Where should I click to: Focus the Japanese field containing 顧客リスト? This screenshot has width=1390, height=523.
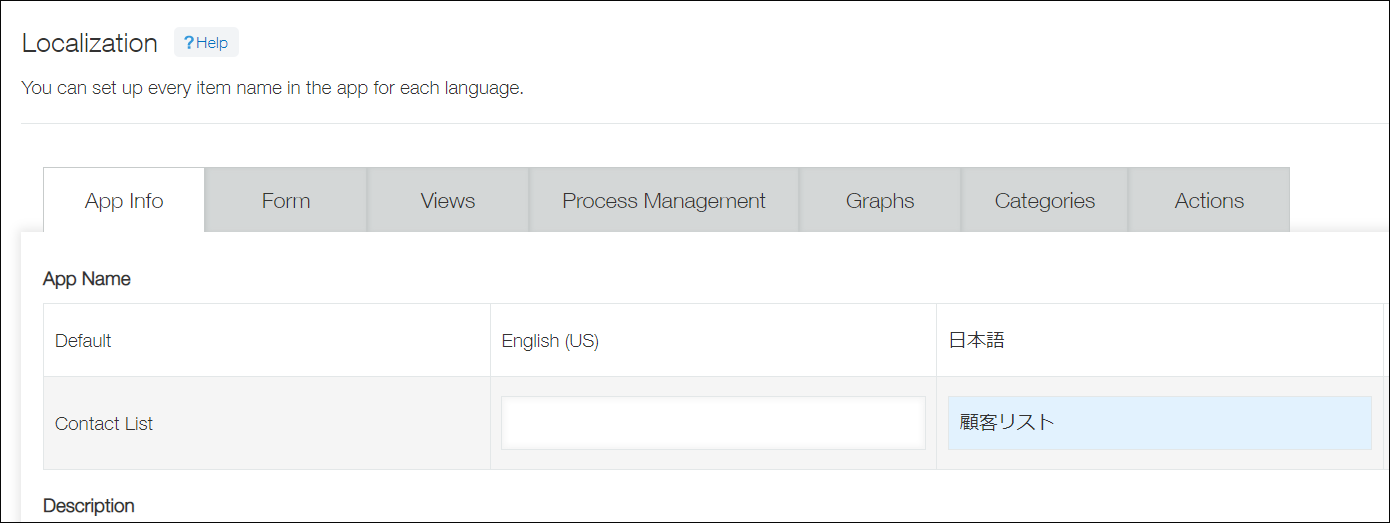(x=1159, y=423)
